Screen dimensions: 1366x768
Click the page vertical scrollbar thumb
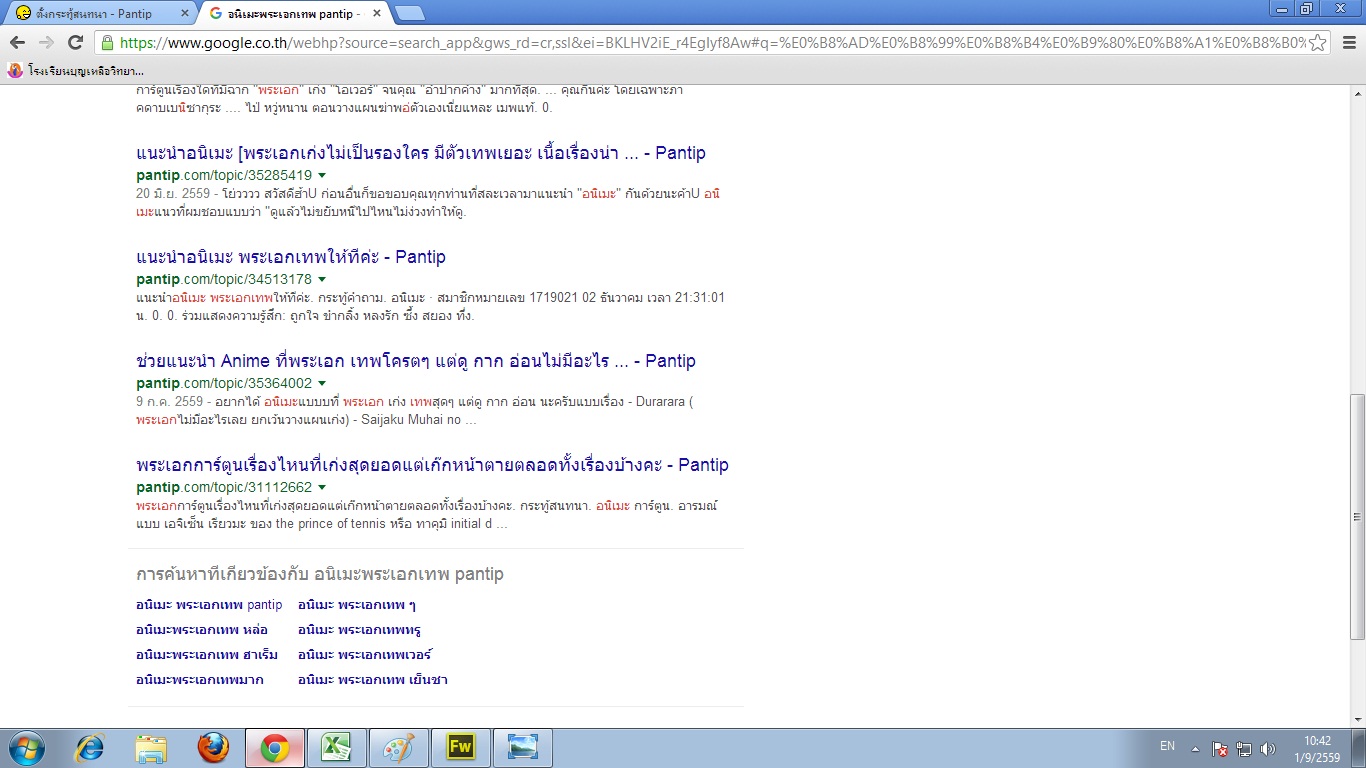point(1357,517)
